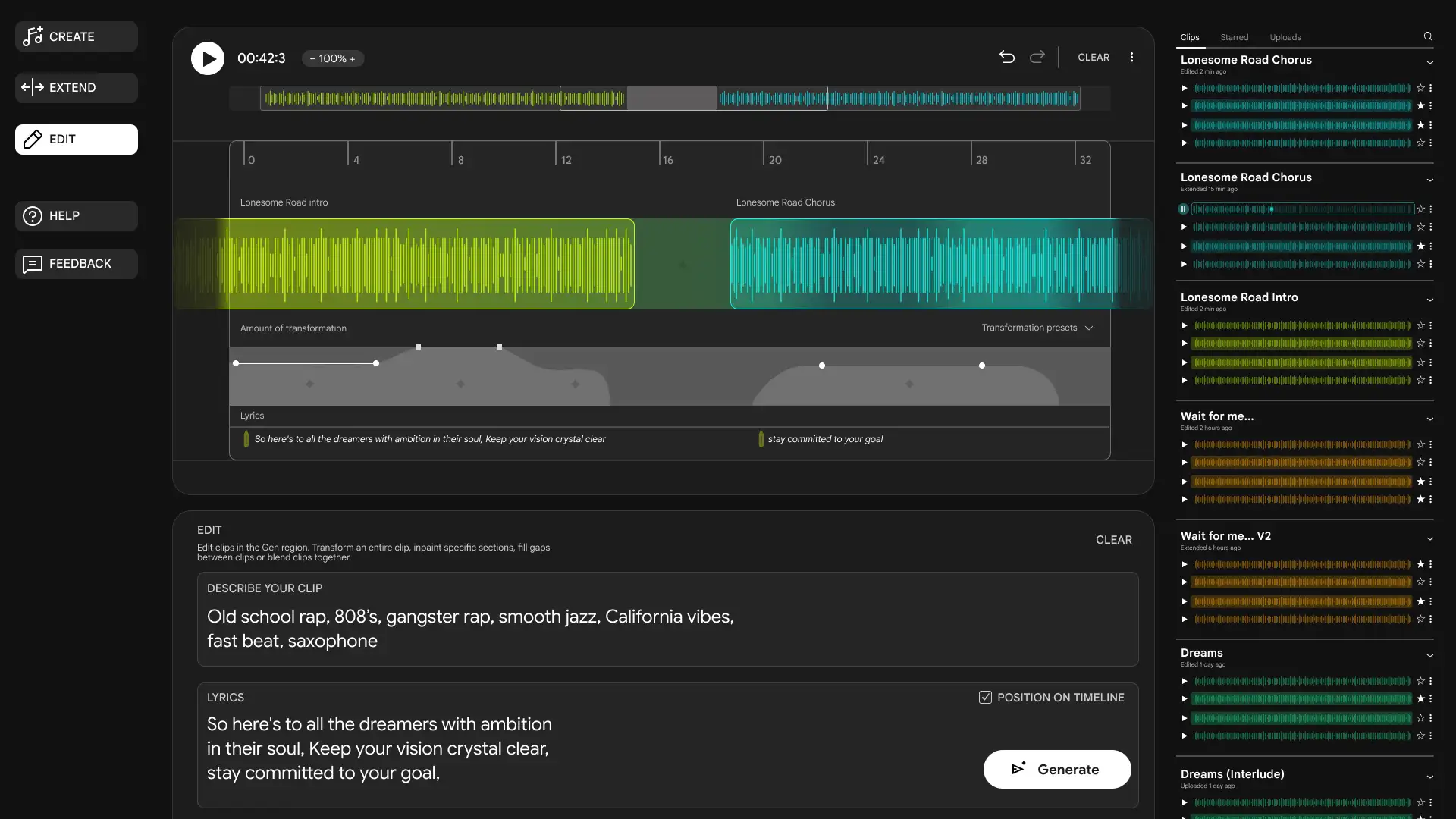Unstar the first Wait for me... V2 clip
The image size is (1456, 819).
click(1420, 565)
